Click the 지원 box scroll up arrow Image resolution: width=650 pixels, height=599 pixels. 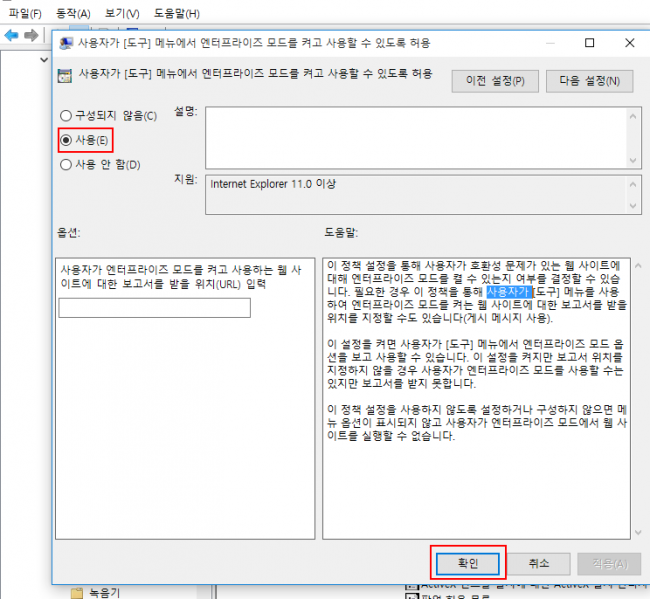point(633,184)
